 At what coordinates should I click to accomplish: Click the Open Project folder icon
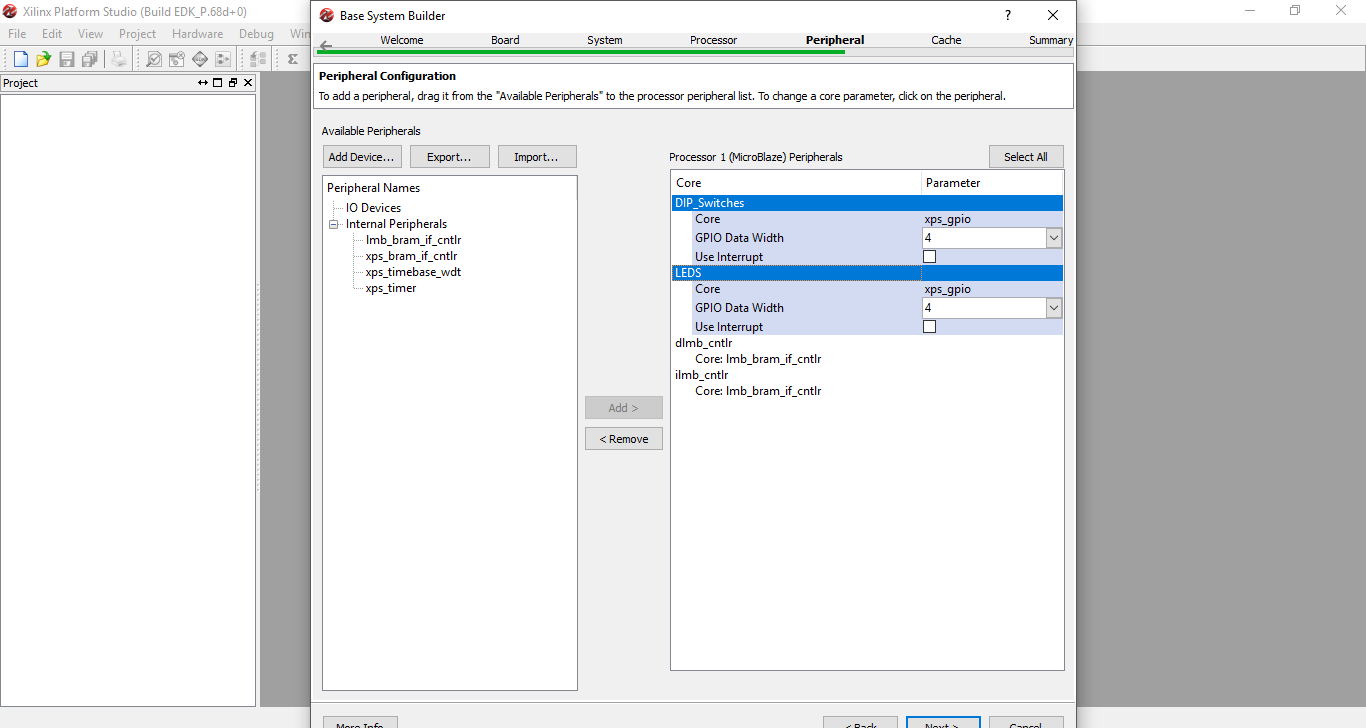pos(43,59)
